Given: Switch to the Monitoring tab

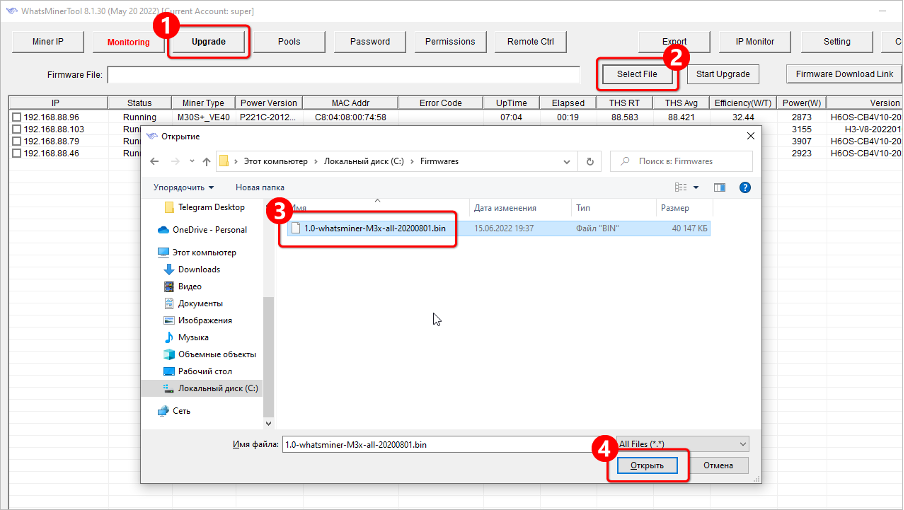Looking at the screenshot, I should [128, 42].
